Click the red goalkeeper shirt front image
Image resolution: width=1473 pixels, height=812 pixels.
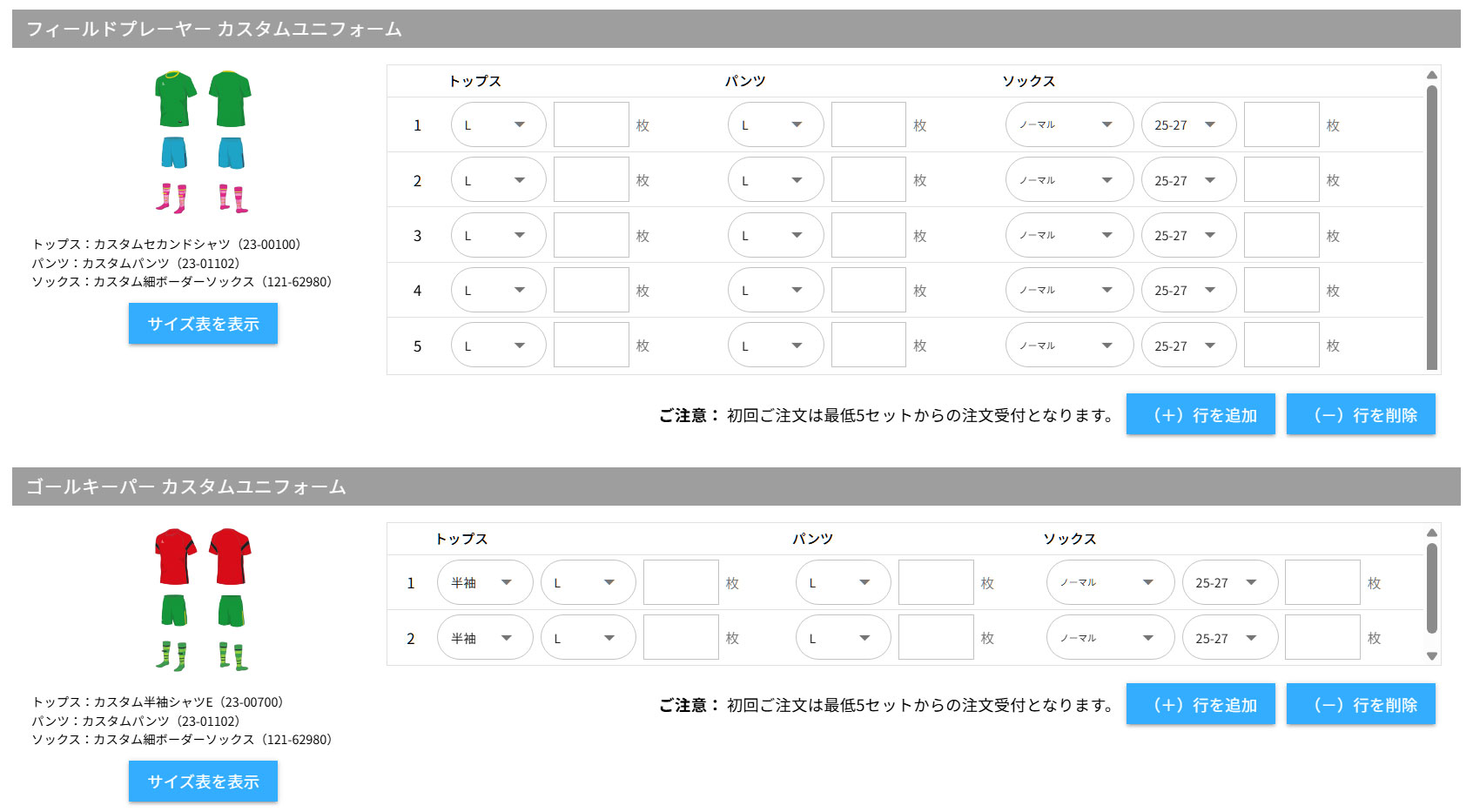pos(175,556)
